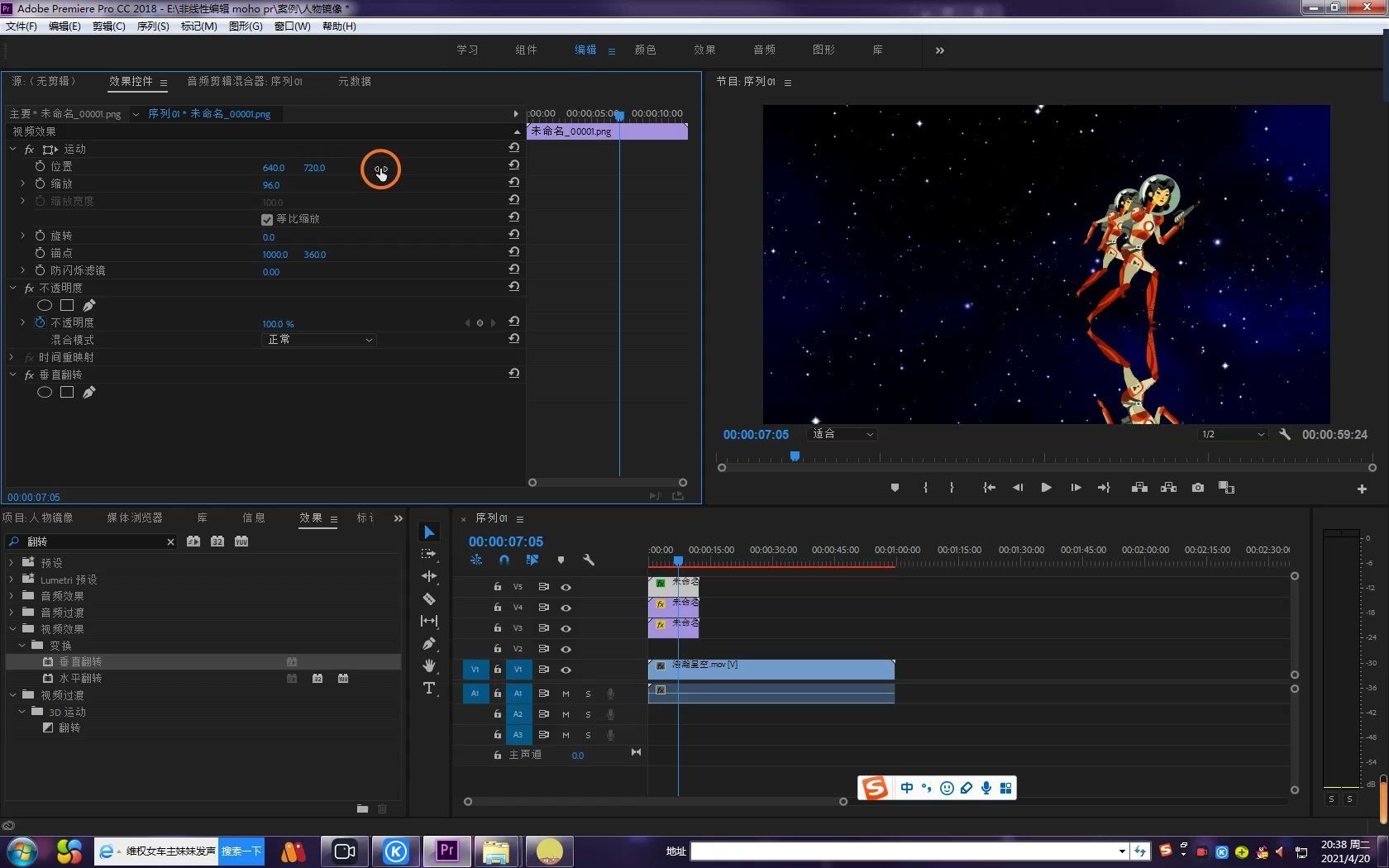
Task: Open the Audio Clip Mixer tab
Action: [244, 81]
